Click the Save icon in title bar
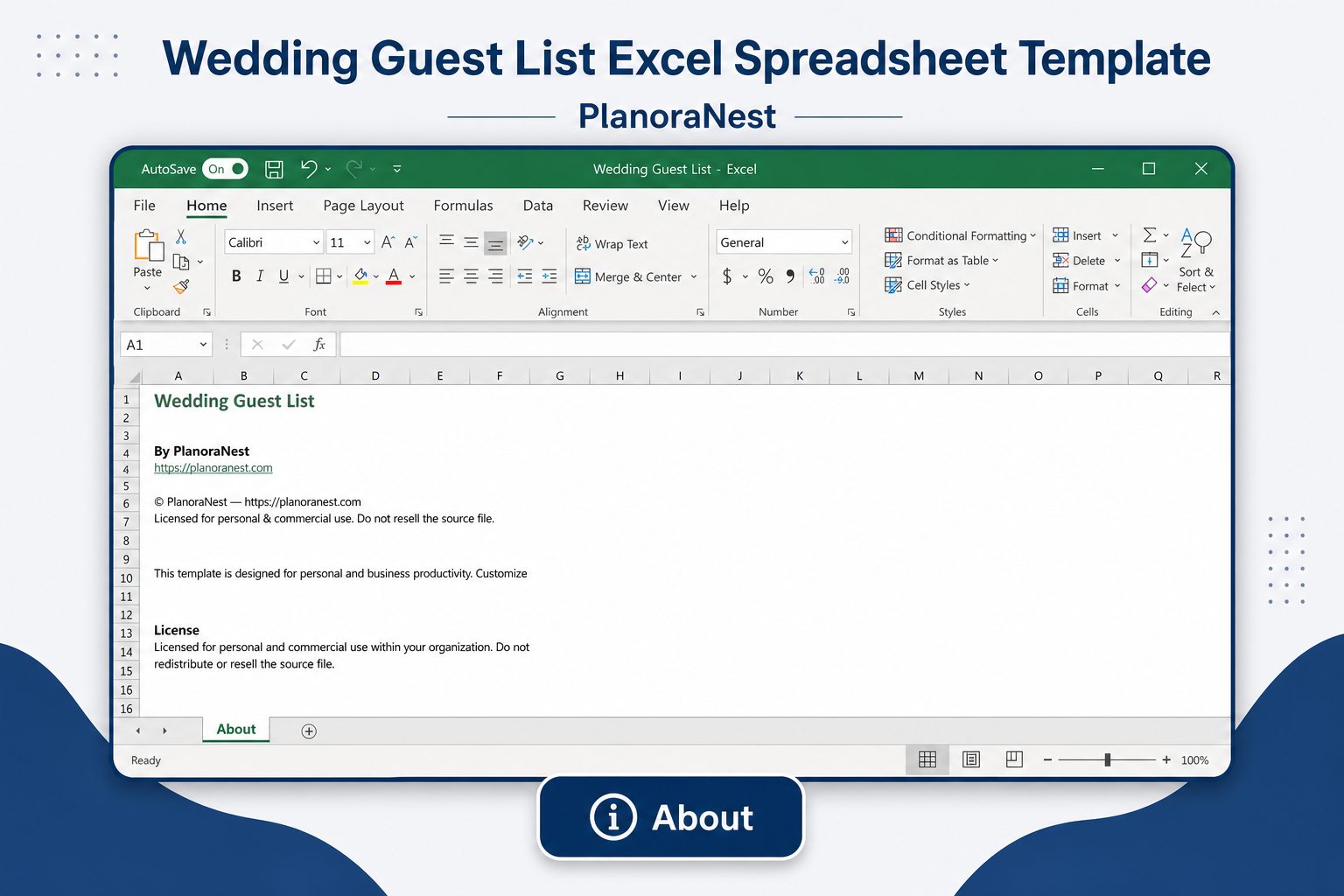 (274, 169)
